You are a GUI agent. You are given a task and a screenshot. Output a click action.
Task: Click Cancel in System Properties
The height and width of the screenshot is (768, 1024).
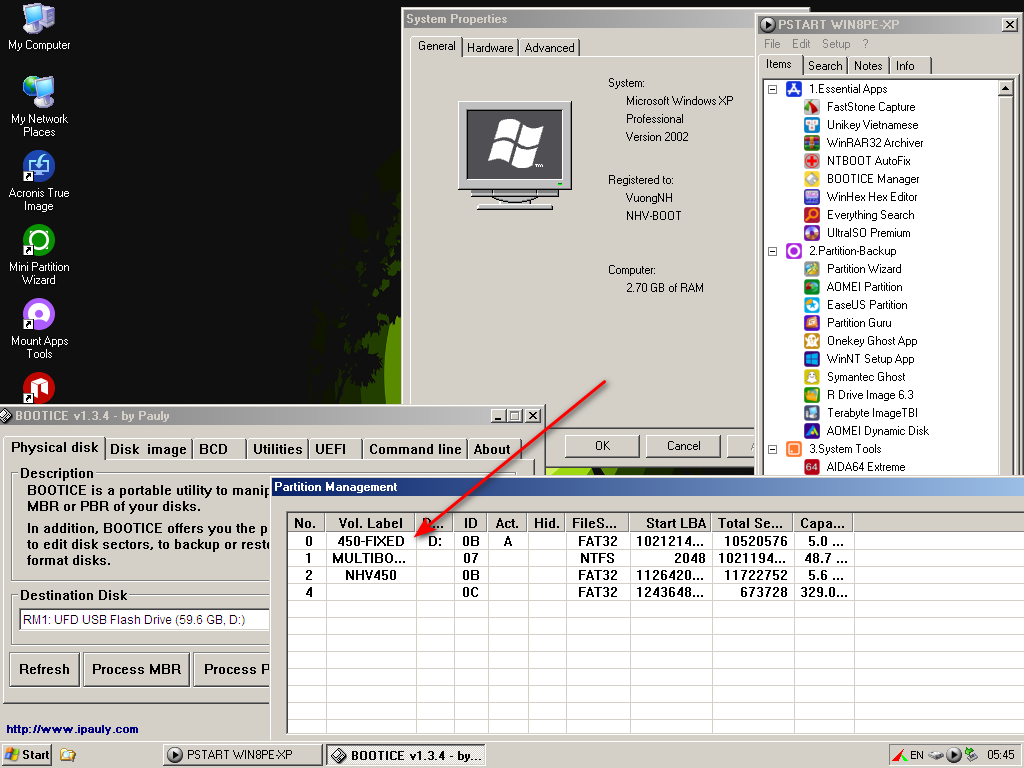[x=683, y=446]
